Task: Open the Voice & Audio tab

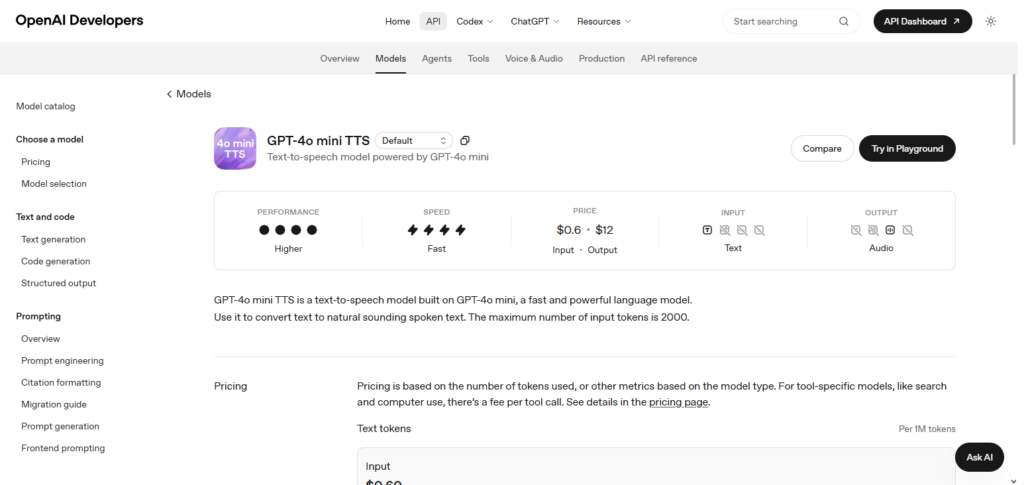Action: point(534,59)
